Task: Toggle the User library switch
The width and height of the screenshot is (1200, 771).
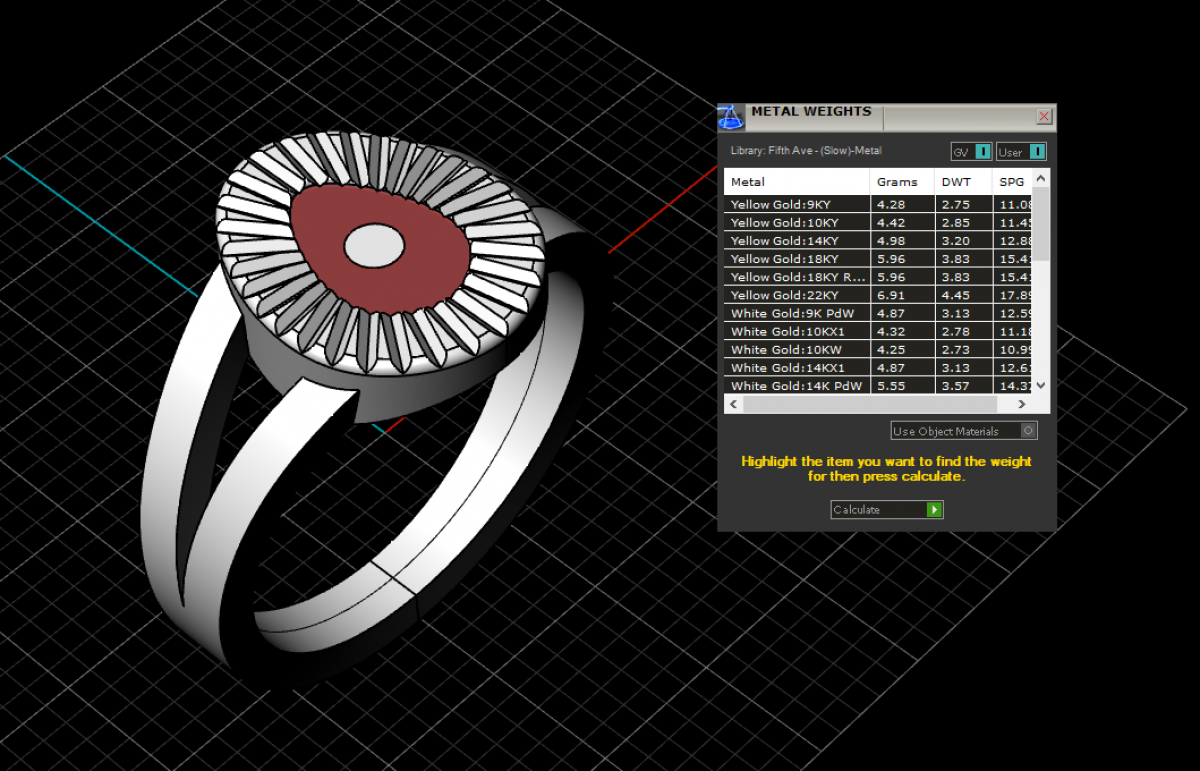Action: click(1036, 152)
